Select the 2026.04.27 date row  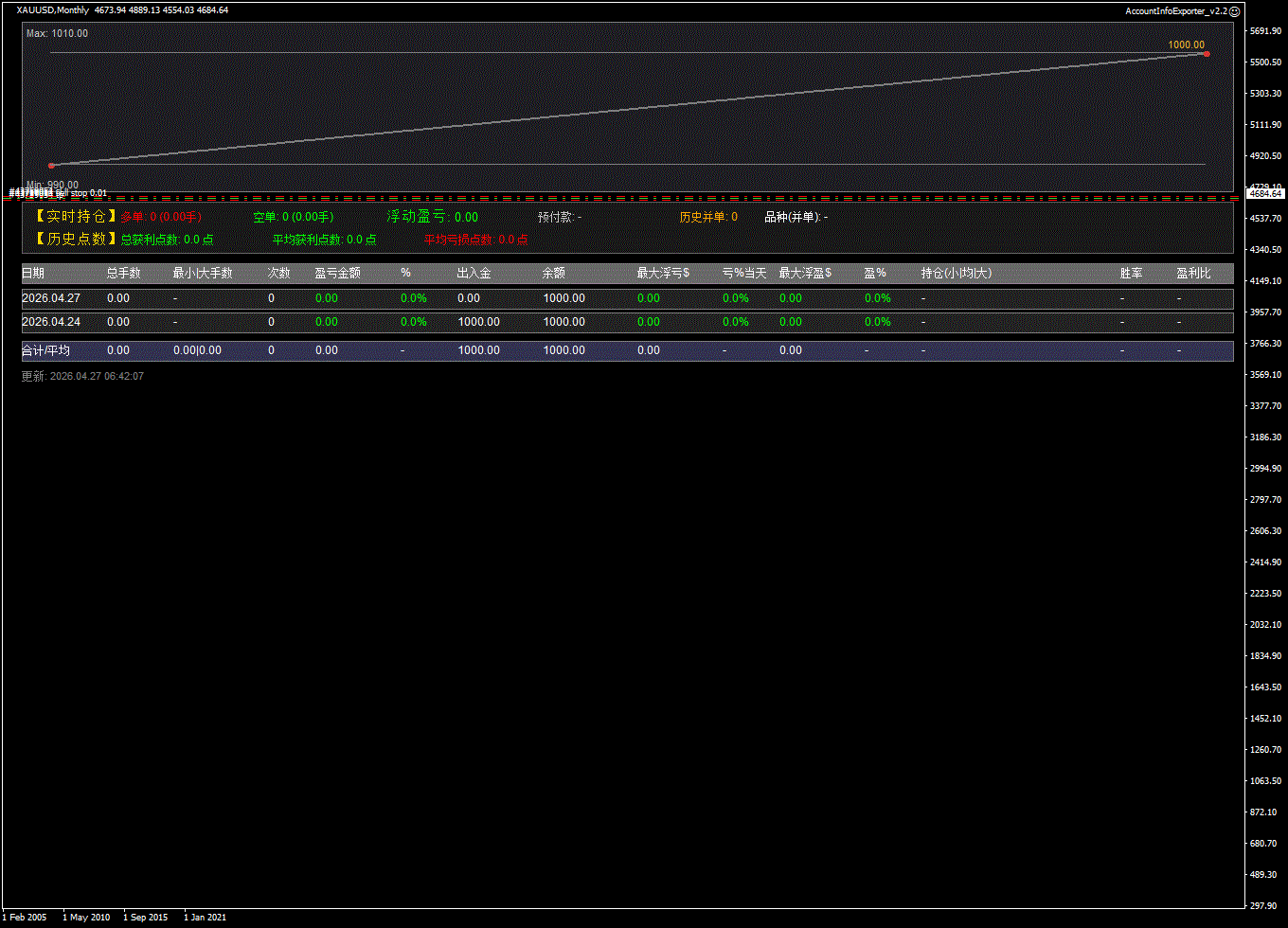point(50,298)
